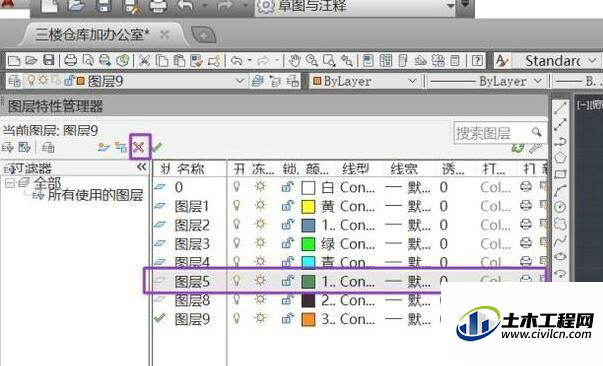Toggle the lock icon for 图层1
The height and width of the screenshot is (366, 603).
pos(287,206)
